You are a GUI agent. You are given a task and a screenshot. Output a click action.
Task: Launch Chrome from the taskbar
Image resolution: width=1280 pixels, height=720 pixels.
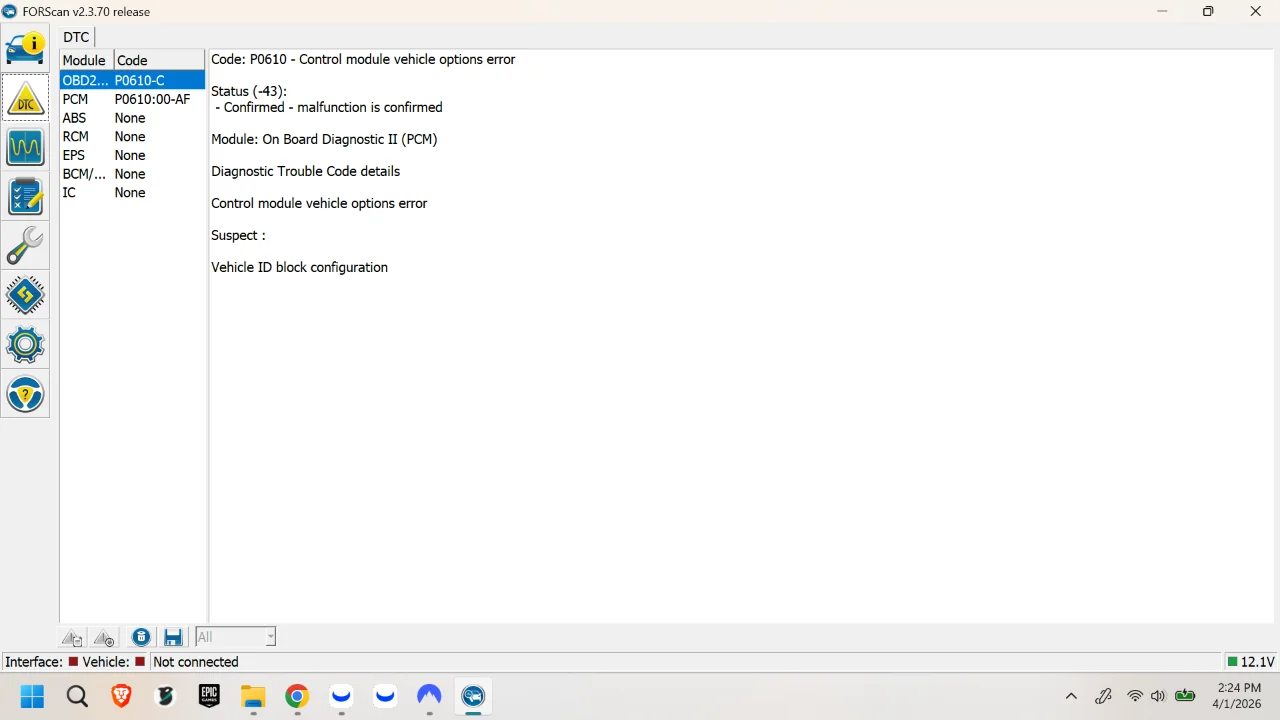pos(297,695)
